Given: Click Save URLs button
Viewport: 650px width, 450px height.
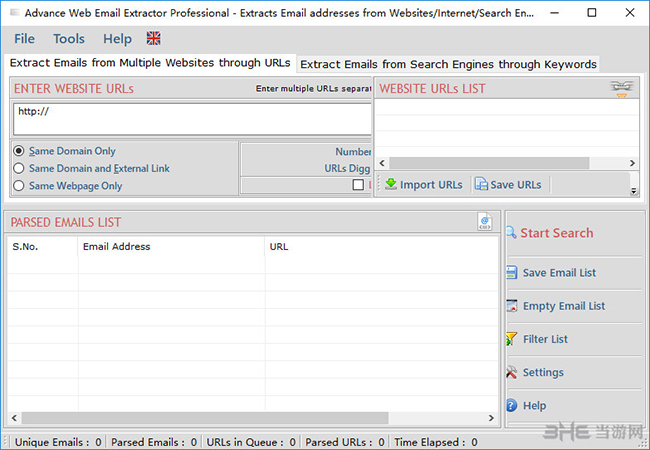Looking at the screenshot, I should point(508,184).
